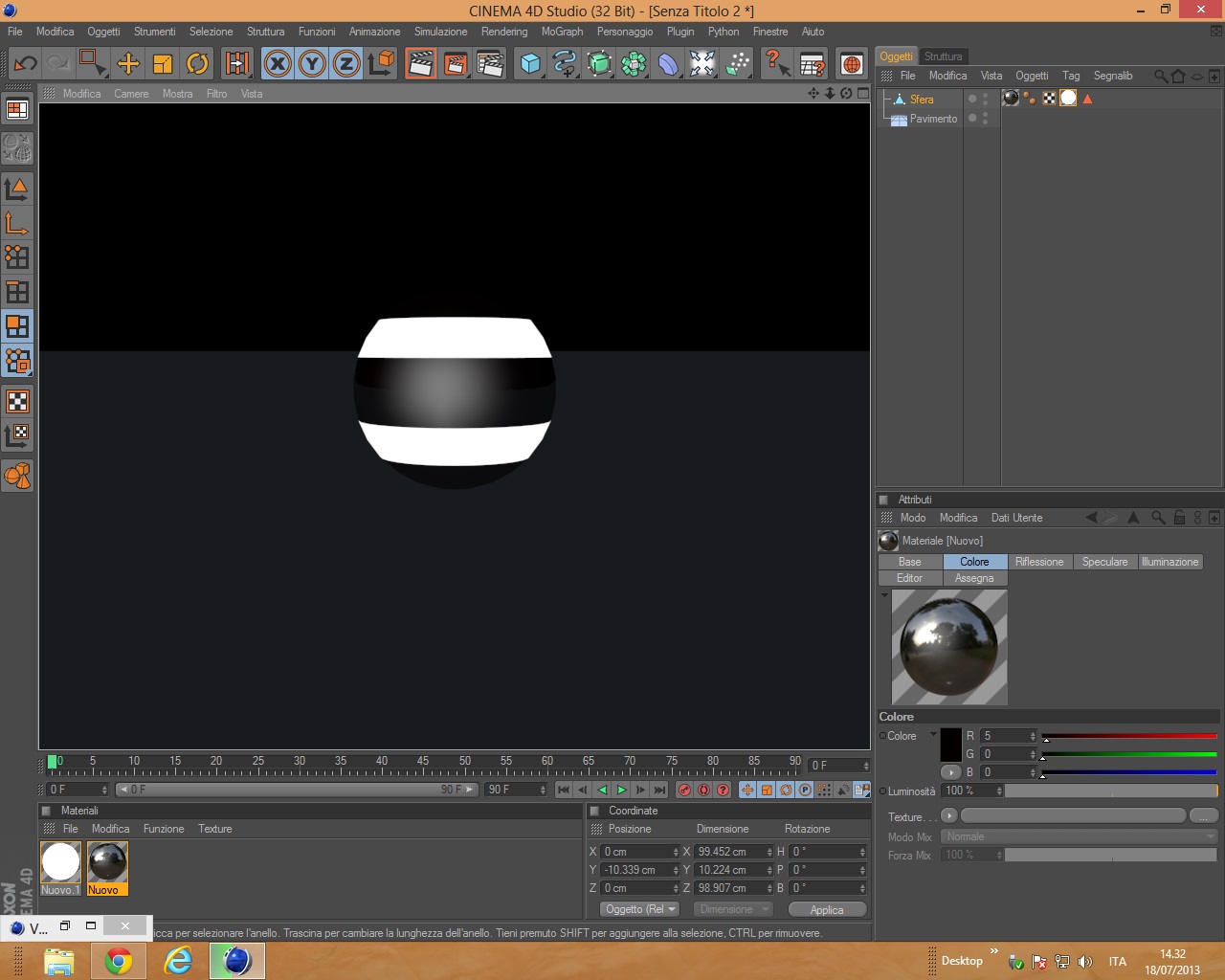Toggle the X axis lock
This screenshot has height=980, width=1225.
pyautogui.click(x=278, y=64)
